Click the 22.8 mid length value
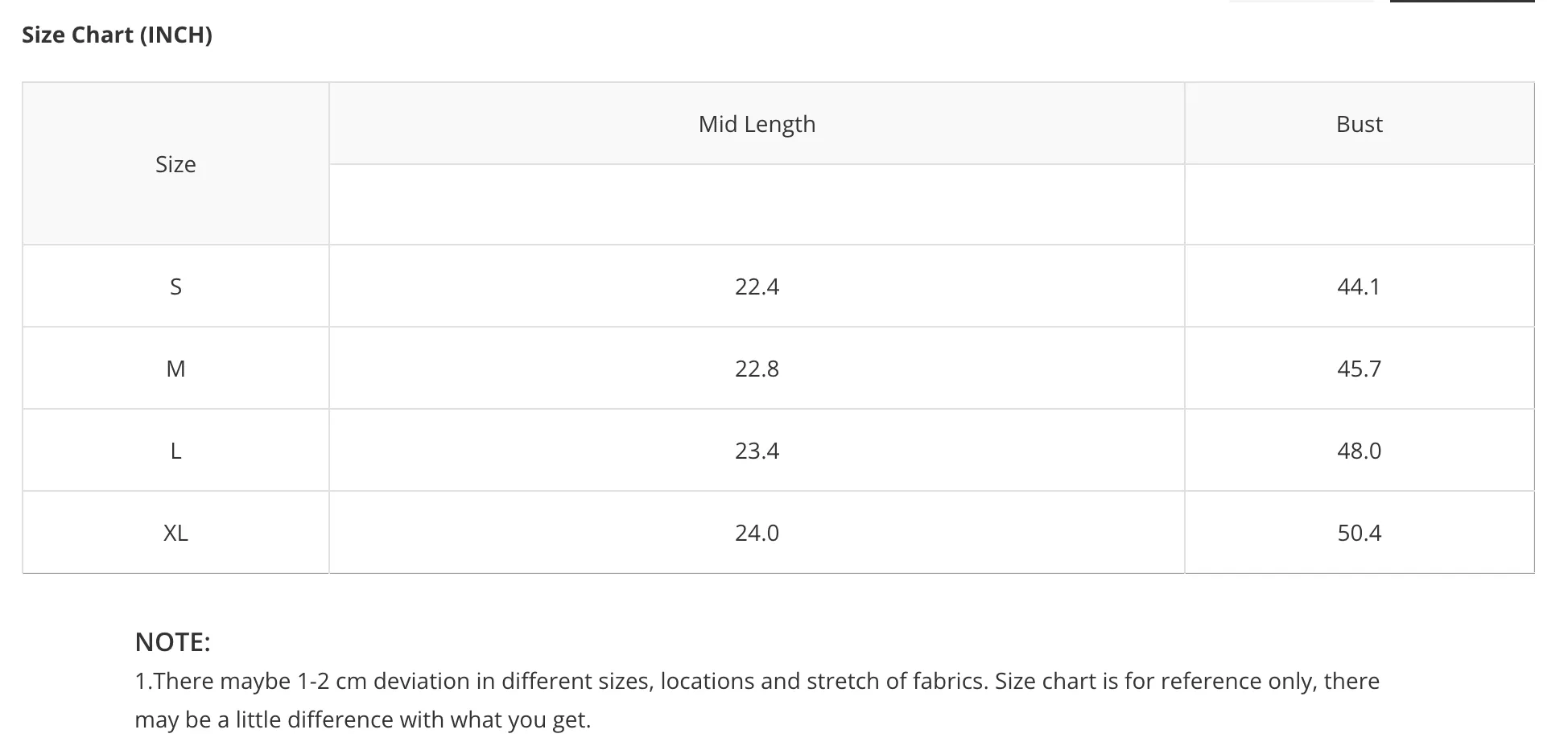 coord(757,369)
